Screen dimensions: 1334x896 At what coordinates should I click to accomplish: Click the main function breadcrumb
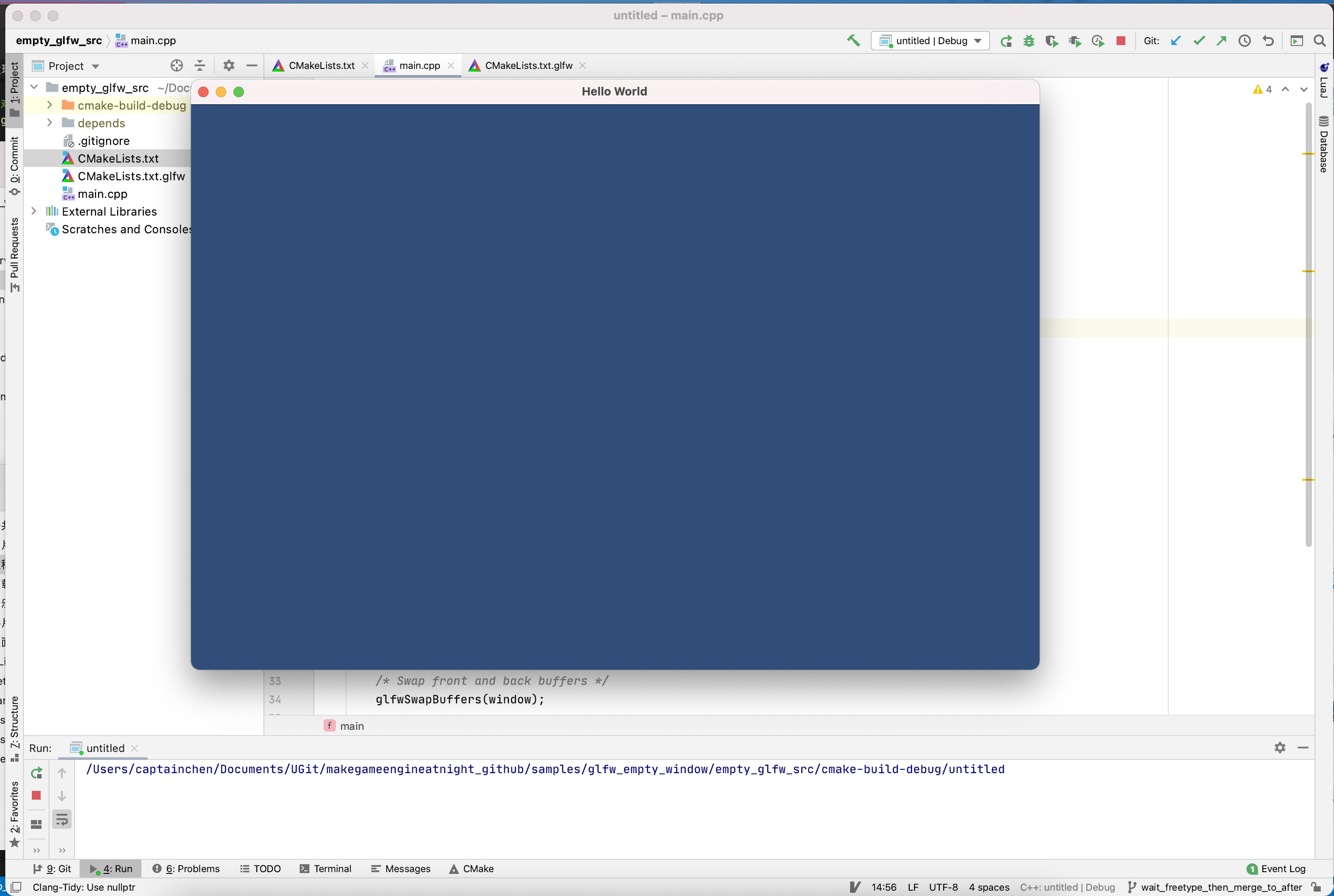[344, 726]
